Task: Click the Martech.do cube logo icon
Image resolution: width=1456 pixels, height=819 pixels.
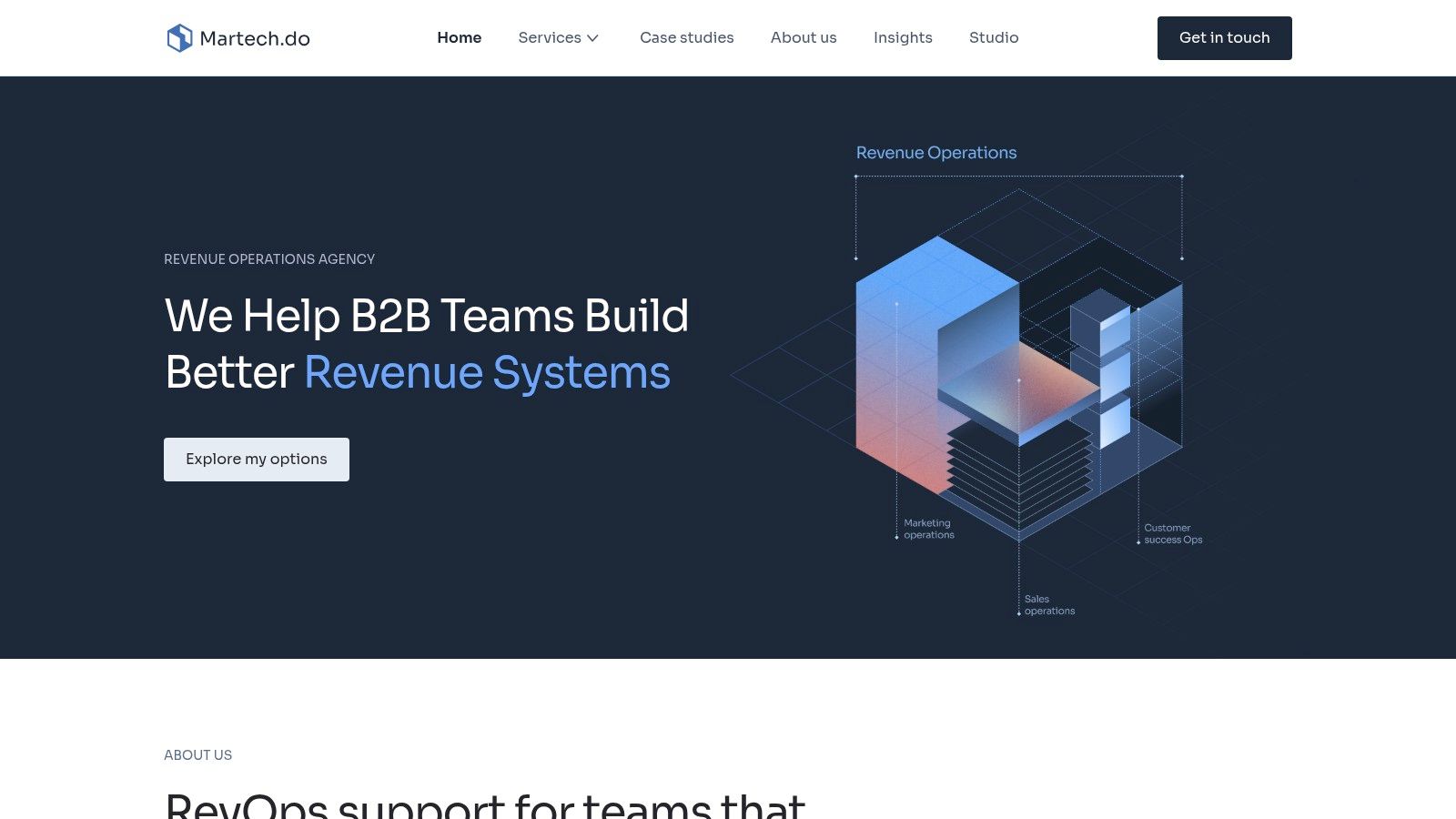Action: [x=179, y=38]
